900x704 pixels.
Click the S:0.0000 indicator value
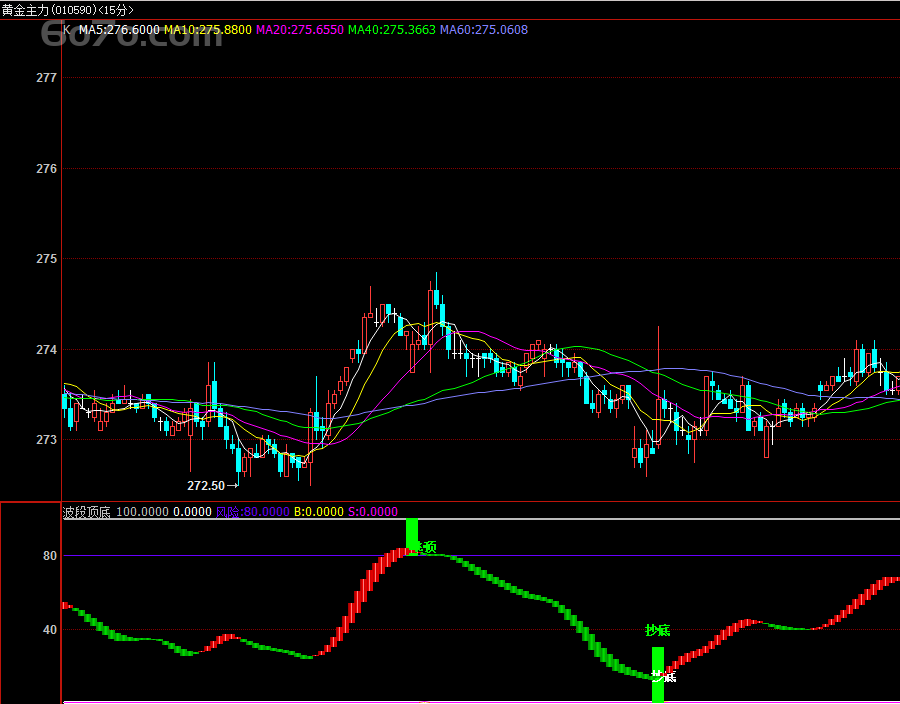[371, 512]
